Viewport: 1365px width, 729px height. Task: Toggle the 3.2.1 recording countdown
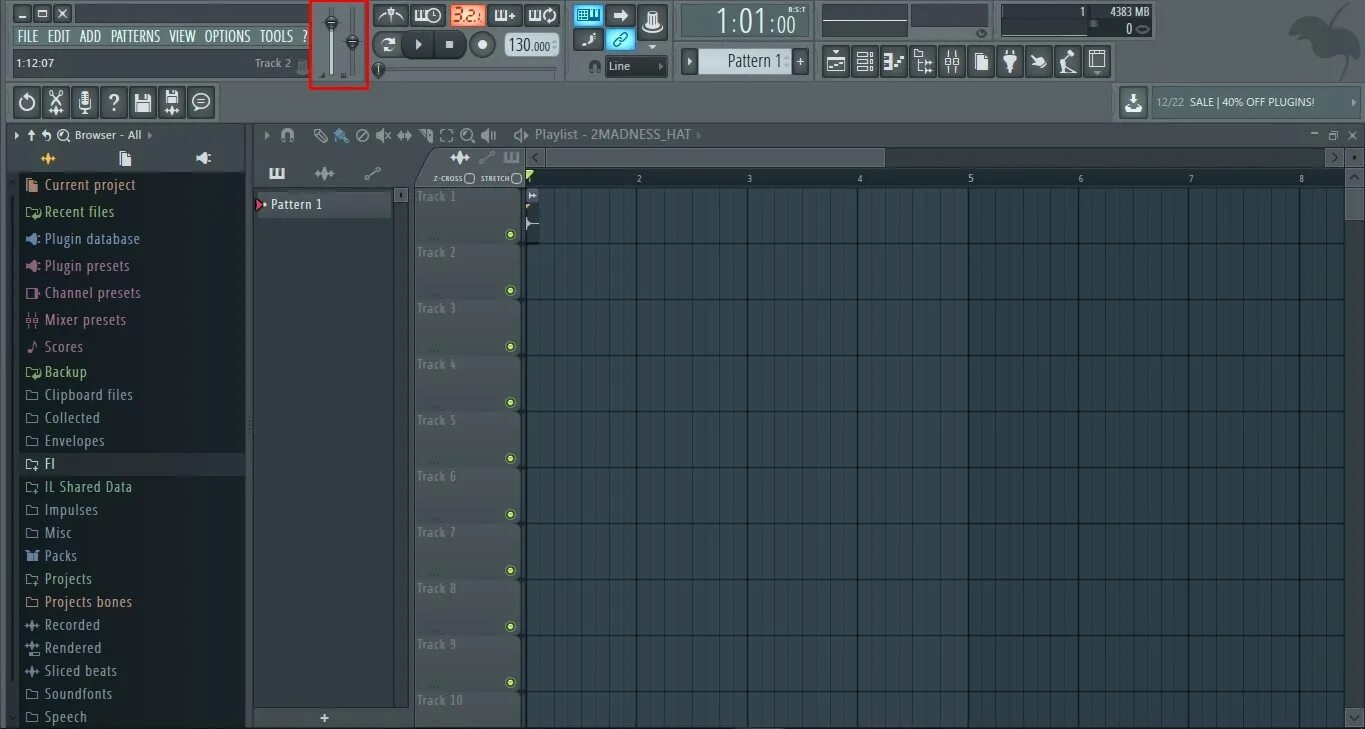(x=466, y=15)
